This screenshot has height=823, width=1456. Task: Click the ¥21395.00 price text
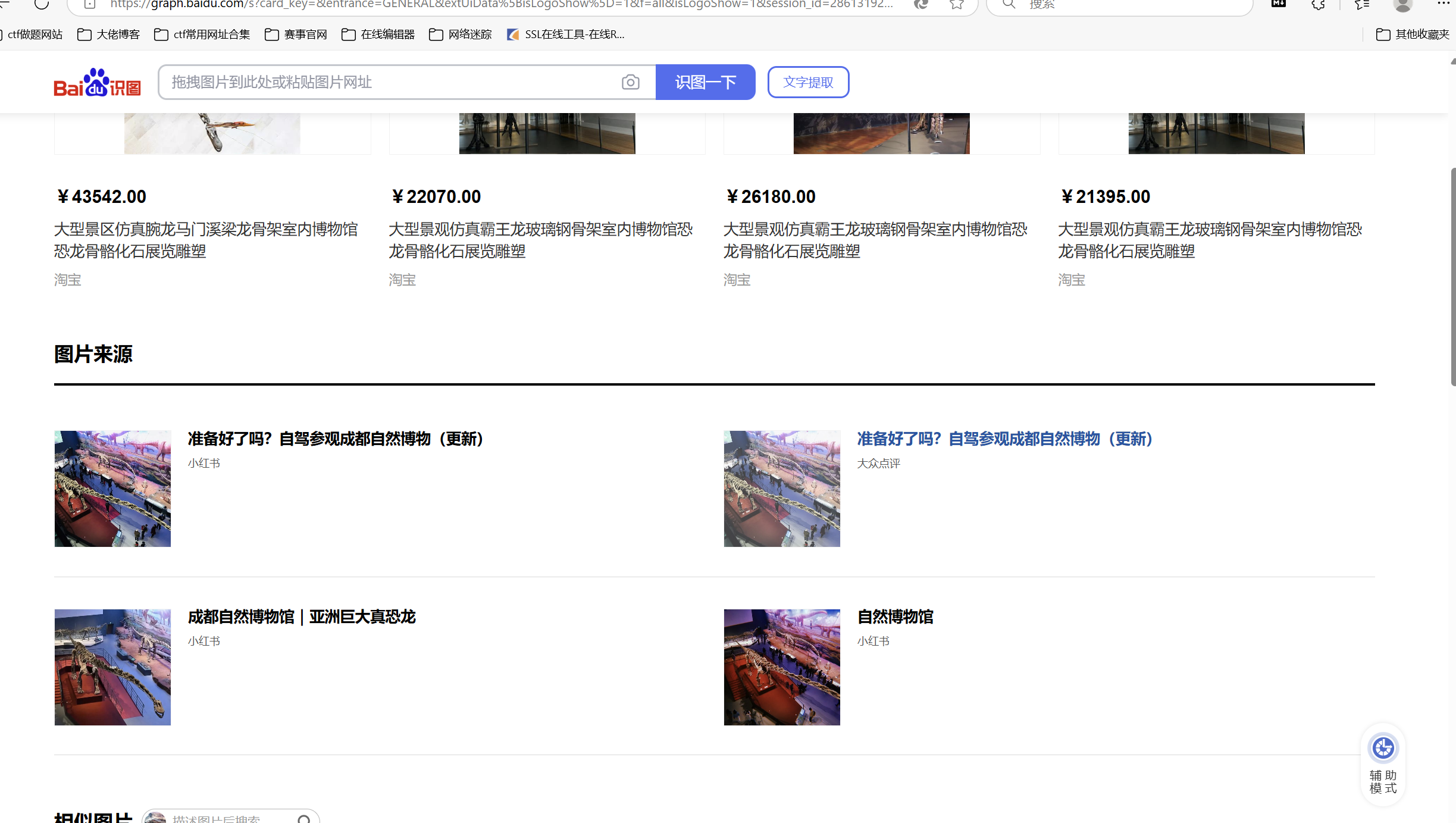click(1106, 197)
